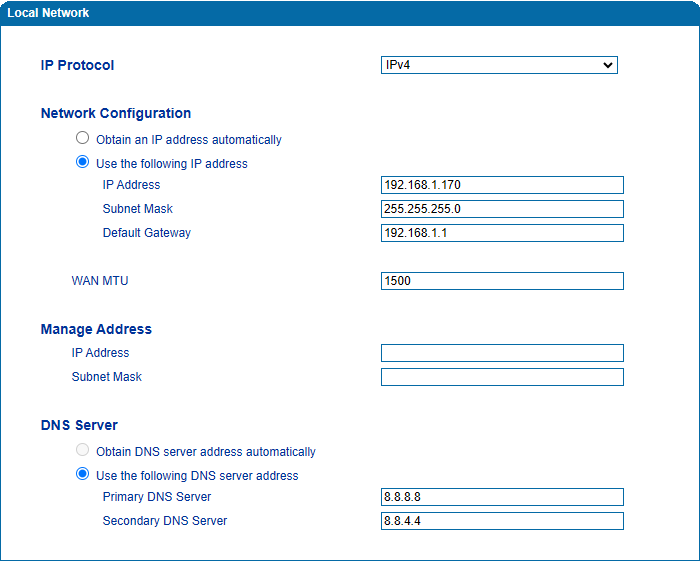Click the empty Manage Address IP Address field

502,353
